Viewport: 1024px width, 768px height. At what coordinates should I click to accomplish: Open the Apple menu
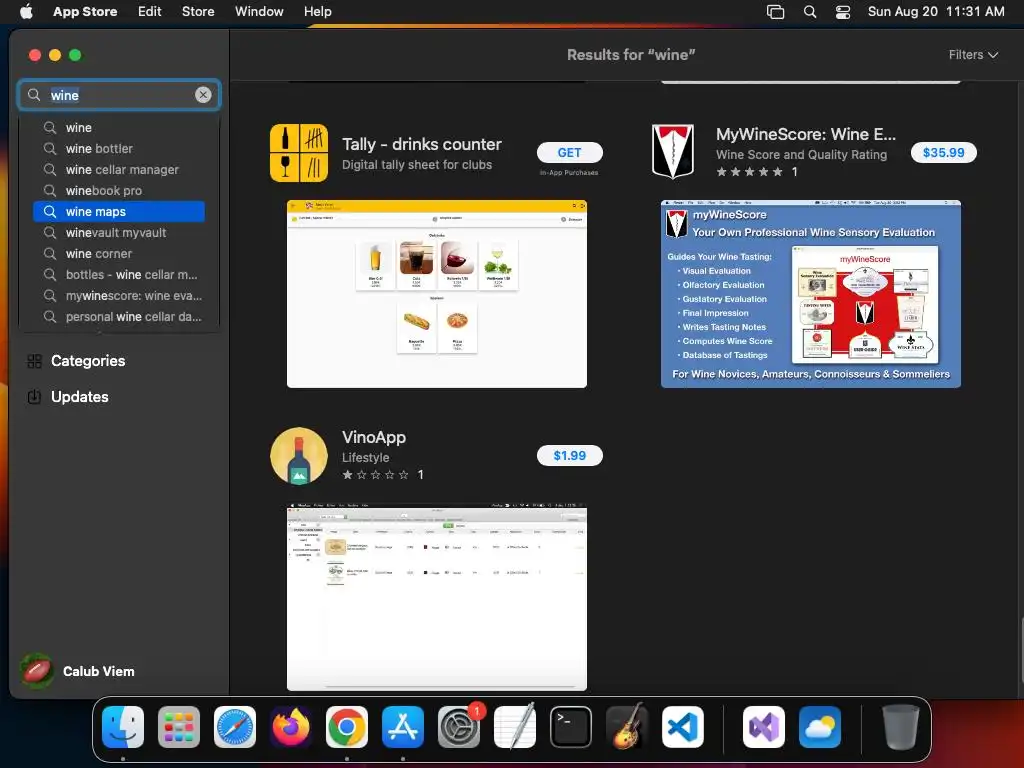[26, 12]
